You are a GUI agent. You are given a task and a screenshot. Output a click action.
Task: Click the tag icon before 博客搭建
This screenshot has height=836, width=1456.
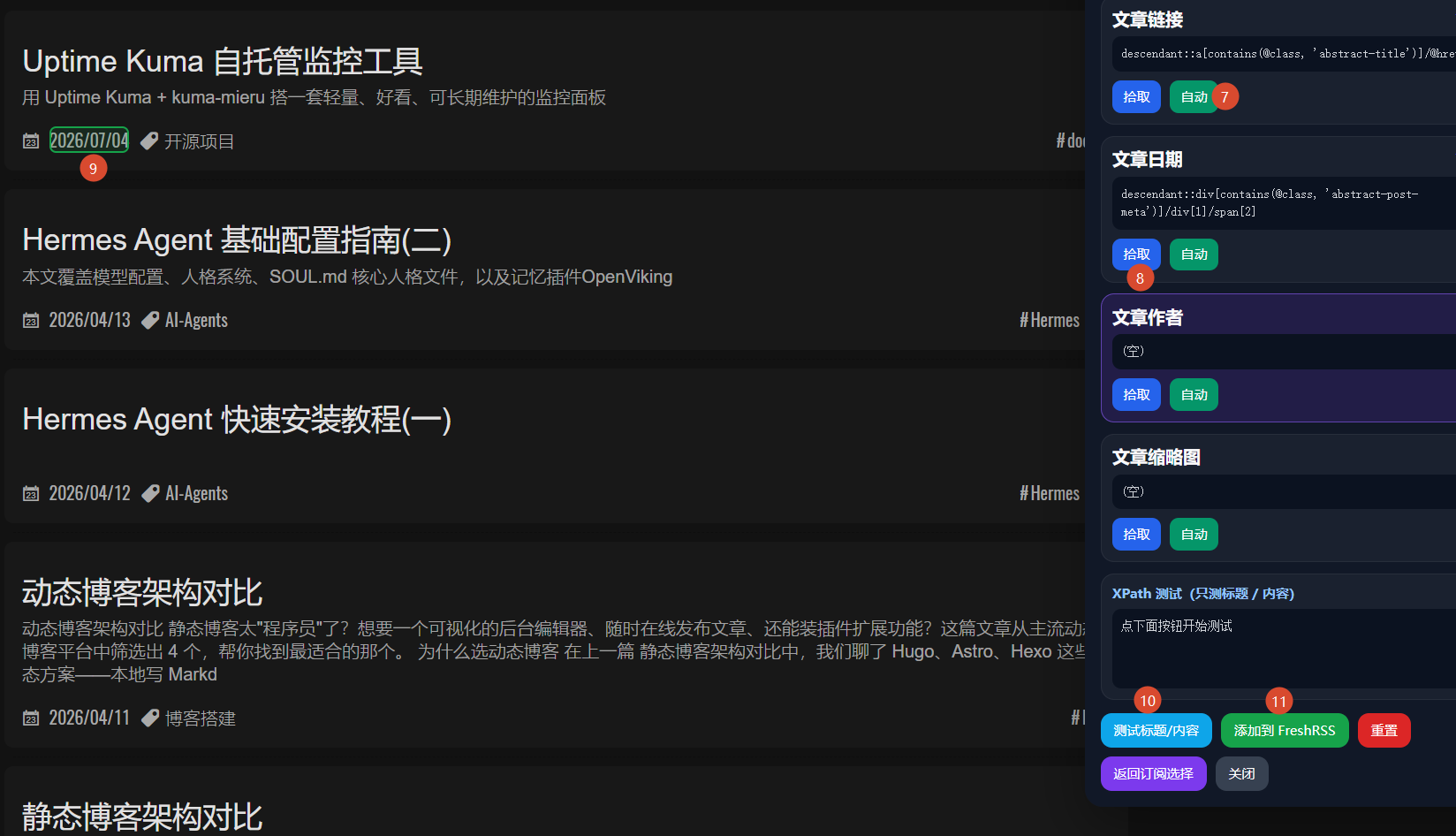tap(150, 718)
